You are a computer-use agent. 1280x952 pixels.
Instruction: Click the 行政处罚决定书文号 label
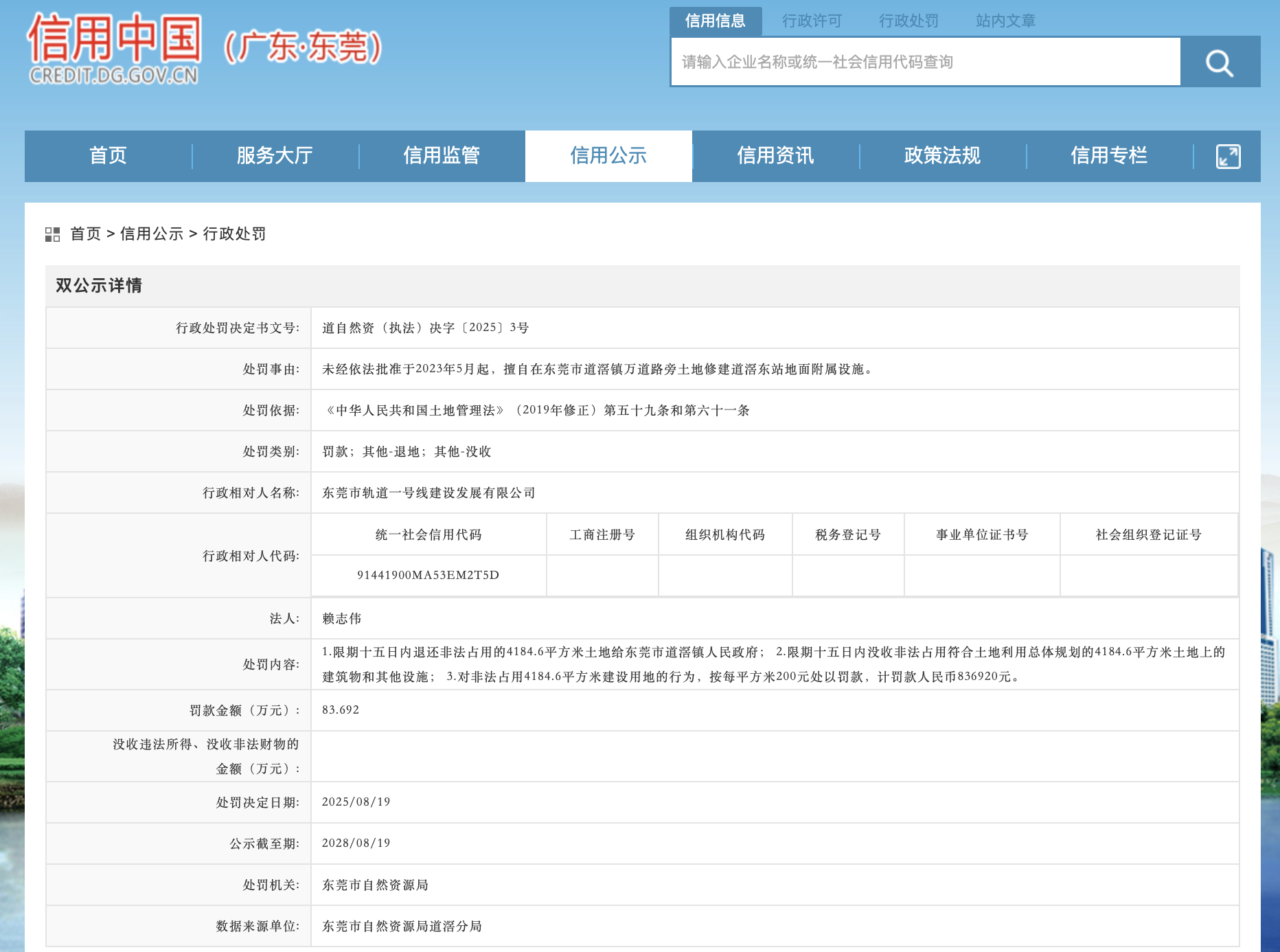coord(238,328)
